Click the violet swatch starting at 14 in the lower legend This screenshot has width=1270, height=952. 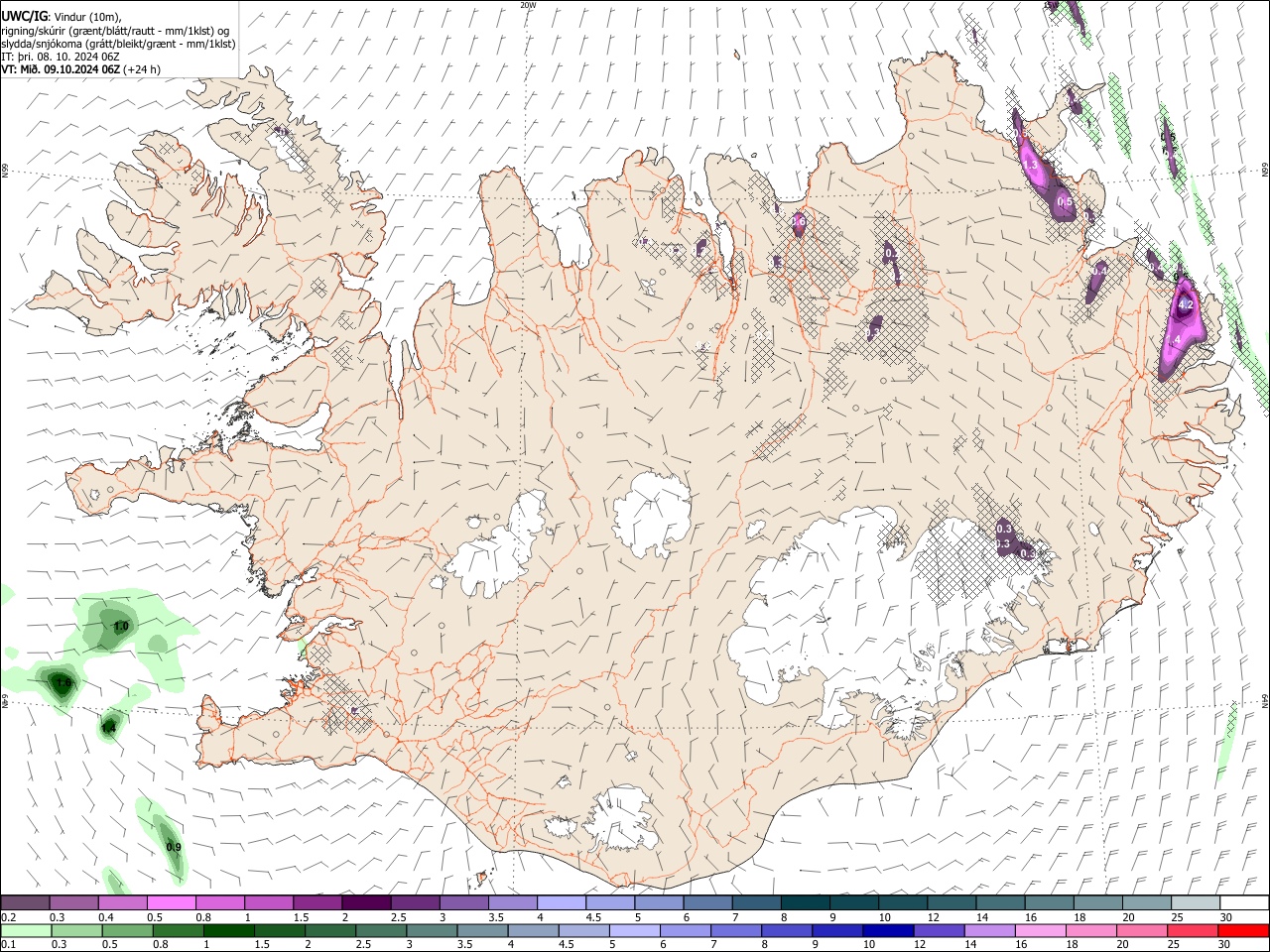tap(990, 930)
